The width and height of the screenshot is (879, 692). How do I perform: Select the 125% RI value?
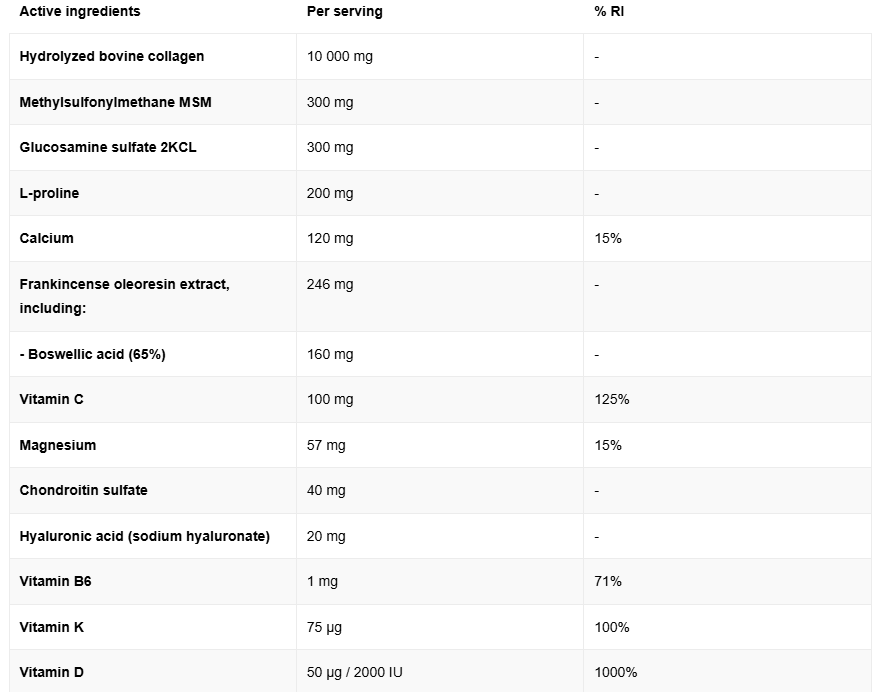pyautogui.click(x=612, y=399)
